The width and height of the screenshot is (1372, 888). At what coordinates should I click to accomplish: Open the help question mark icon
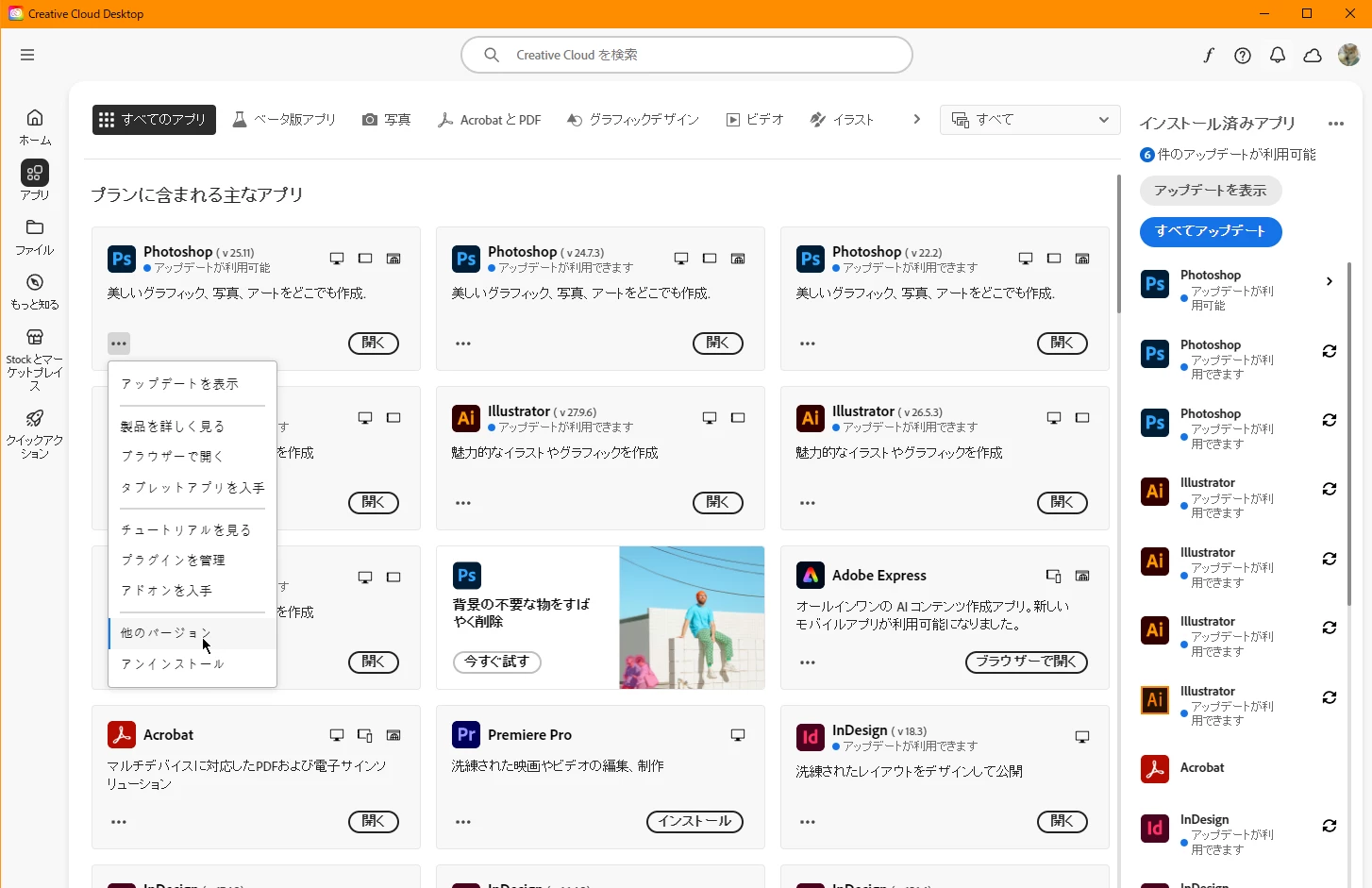click(1243, 56)
